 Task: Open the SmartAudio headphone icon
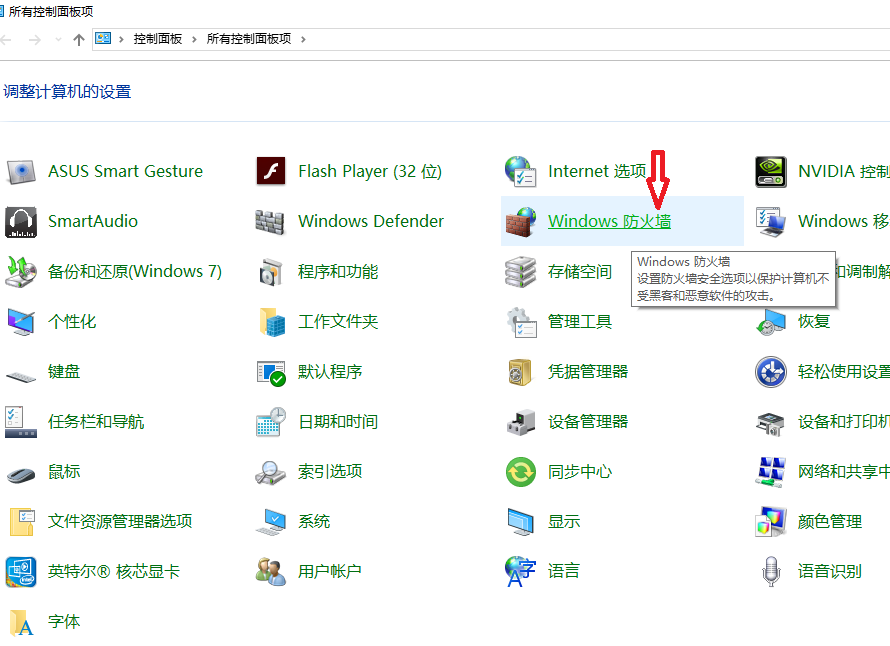pos(21,221)
